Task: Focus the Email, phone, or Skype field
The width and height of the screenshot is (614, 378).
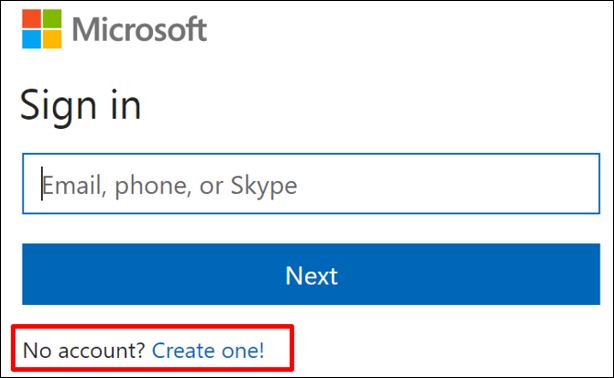Action: click(311, 183)
